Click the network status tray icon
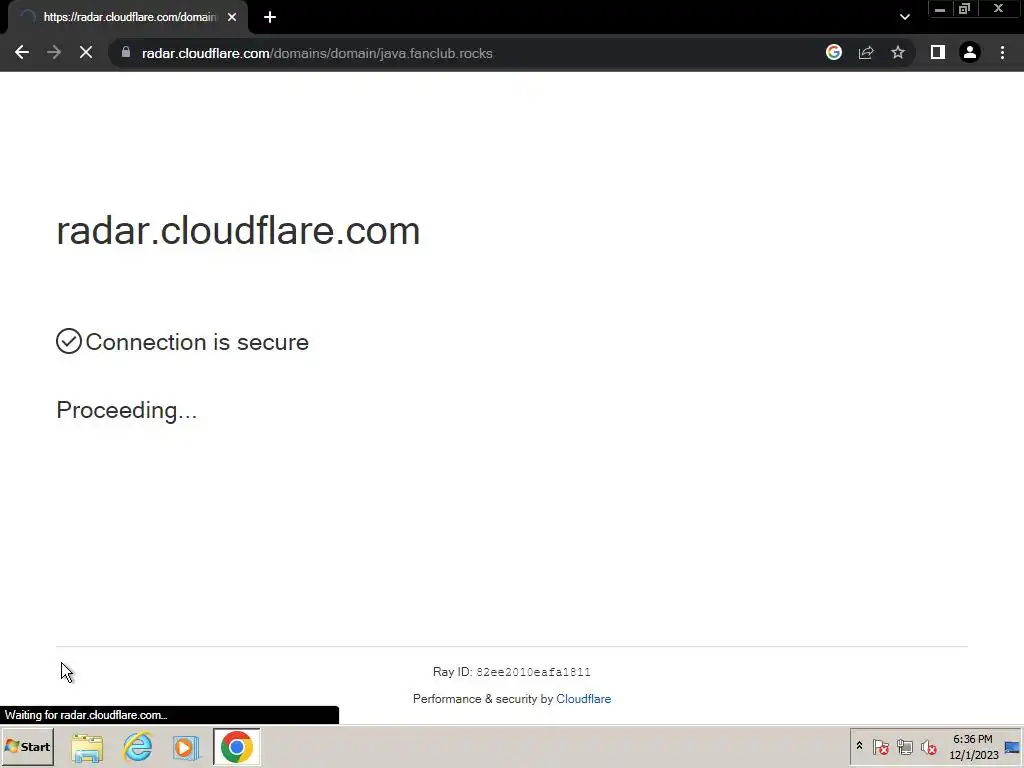1024x768 pixels. point(904,746)
